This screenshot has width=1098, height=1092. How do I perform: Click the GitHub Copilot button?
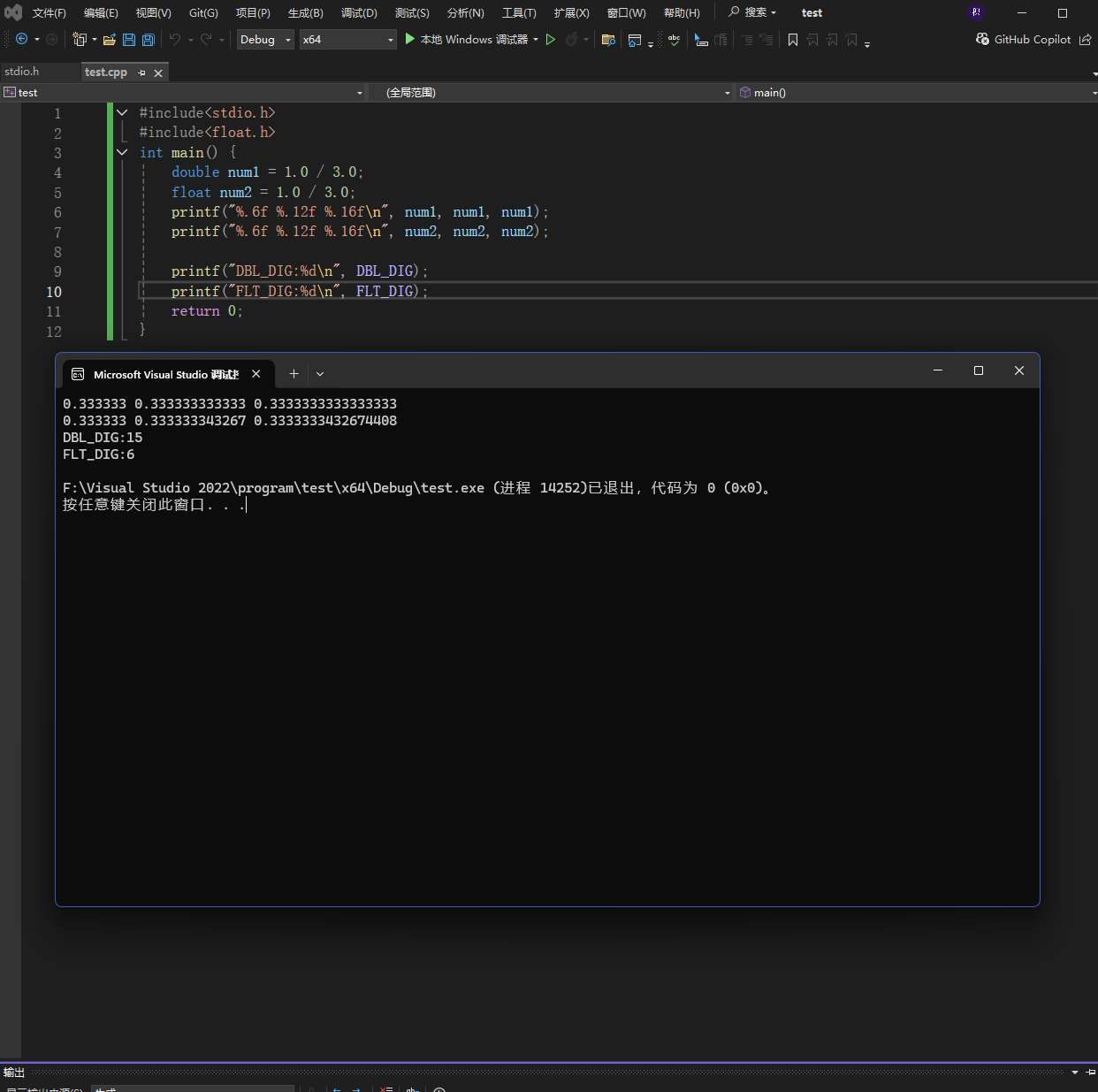[x=1023, y=39]
